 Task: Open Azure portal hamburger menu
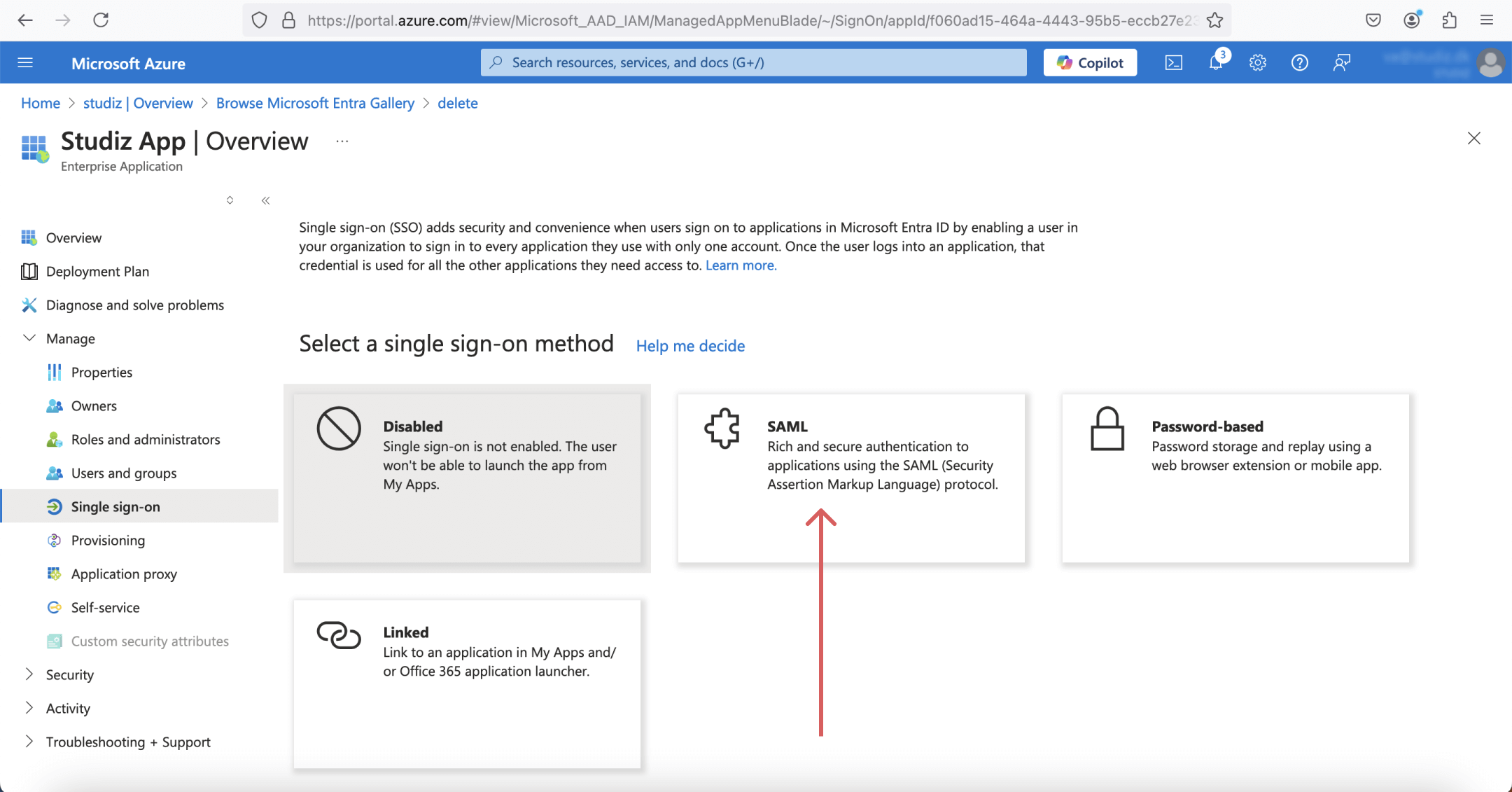coord(25,63)
